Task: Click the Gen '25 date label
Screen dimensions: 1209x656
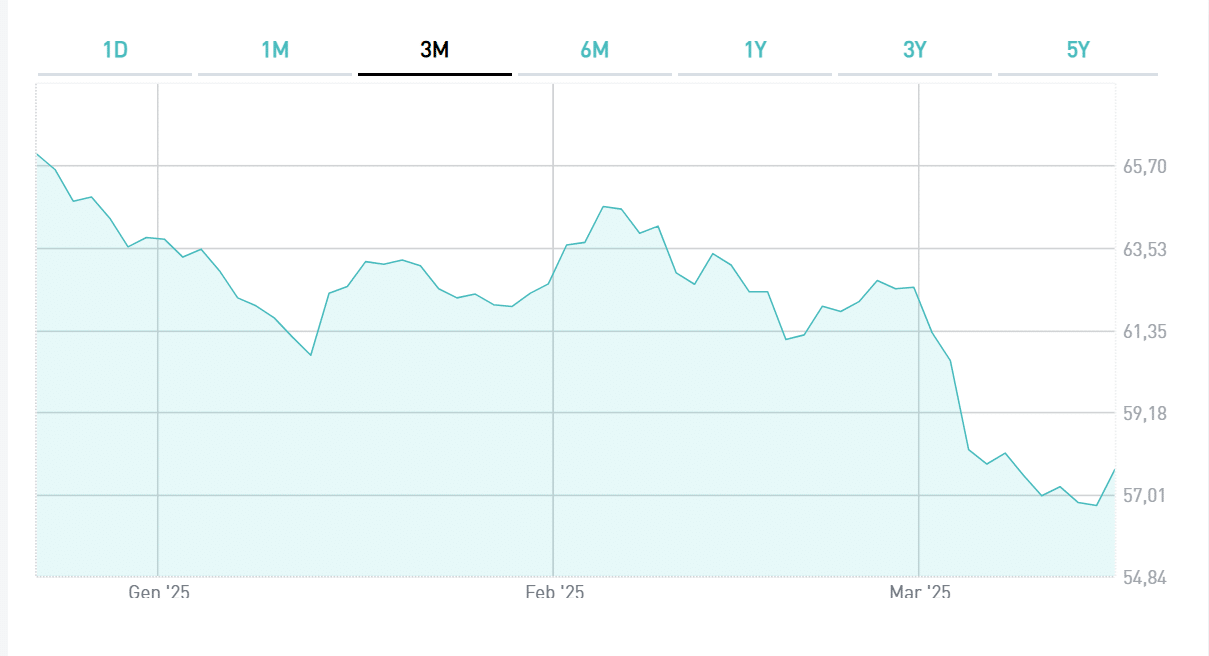Action: point(159,593)
